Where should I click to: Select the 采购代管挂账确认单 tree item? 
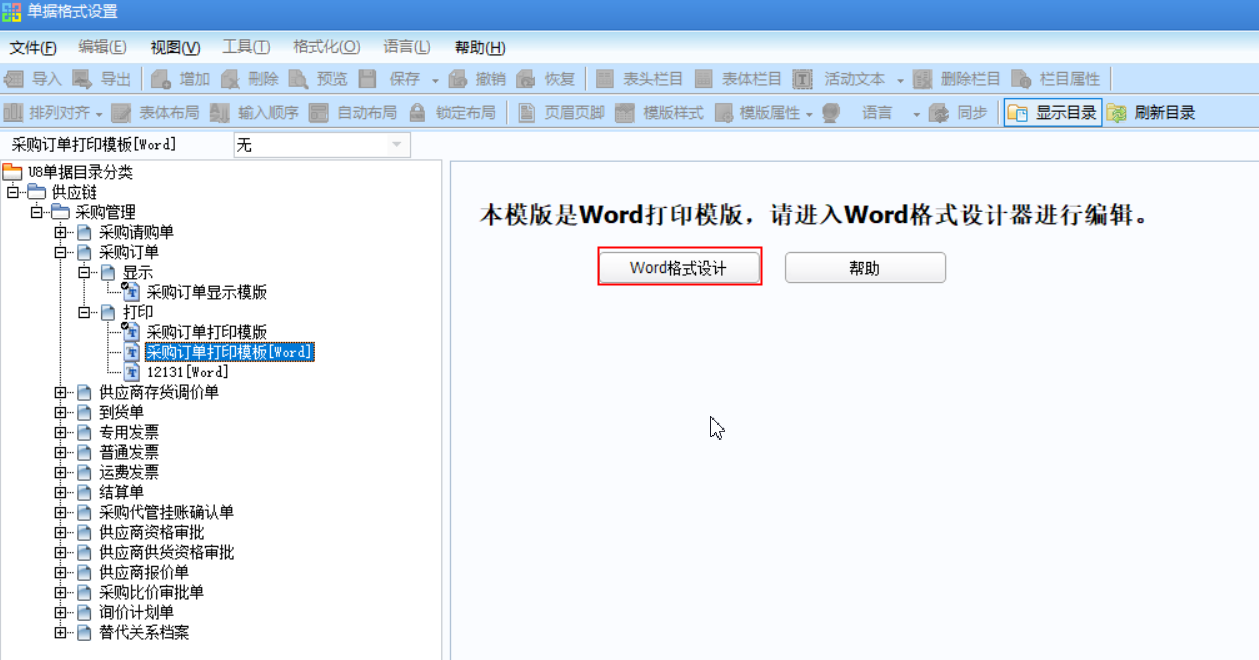click(x=166, y=512)
